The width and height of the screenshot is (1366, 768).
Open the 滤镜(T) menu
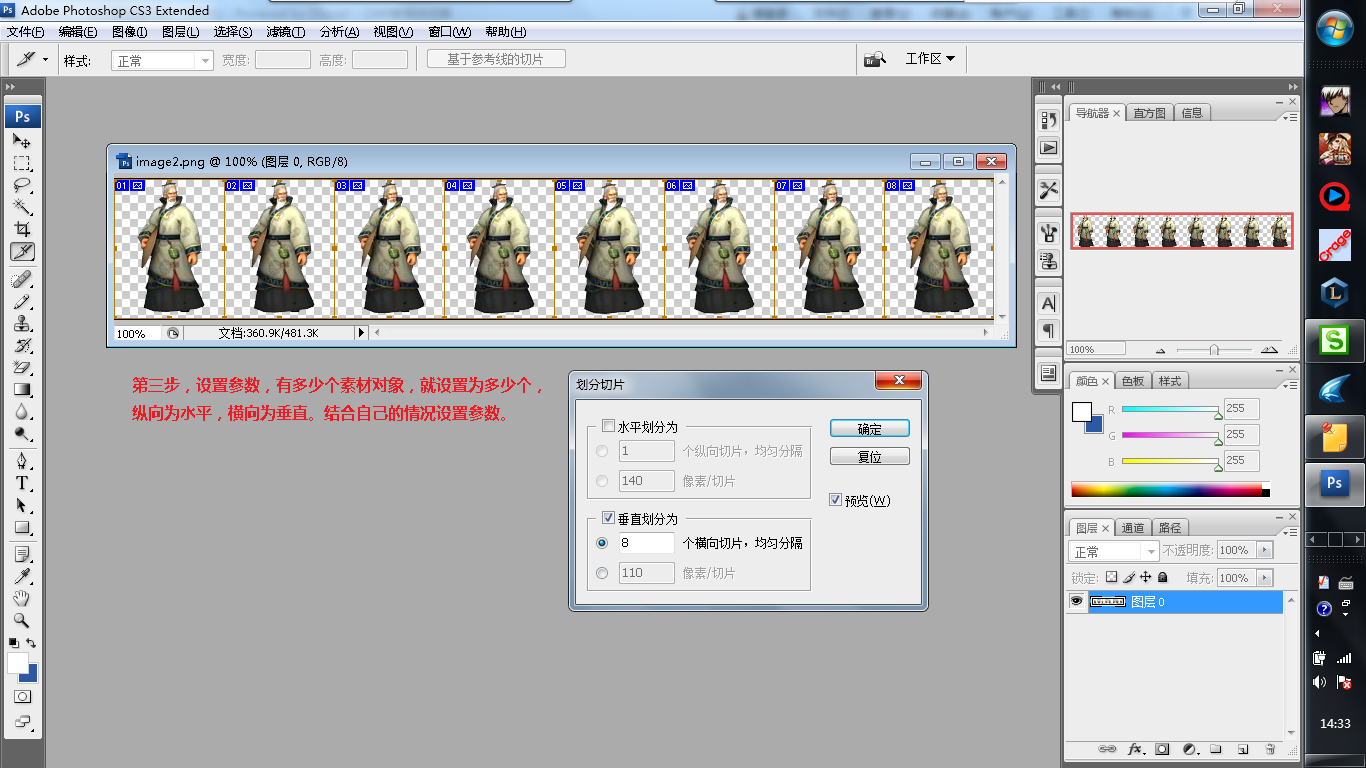click(286, 32)
